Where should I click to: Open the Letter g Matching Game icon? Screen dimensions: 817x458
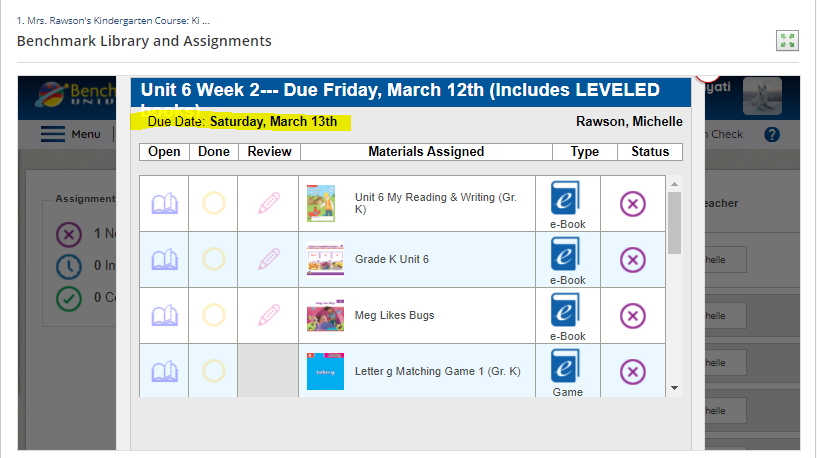click(165, 372)
